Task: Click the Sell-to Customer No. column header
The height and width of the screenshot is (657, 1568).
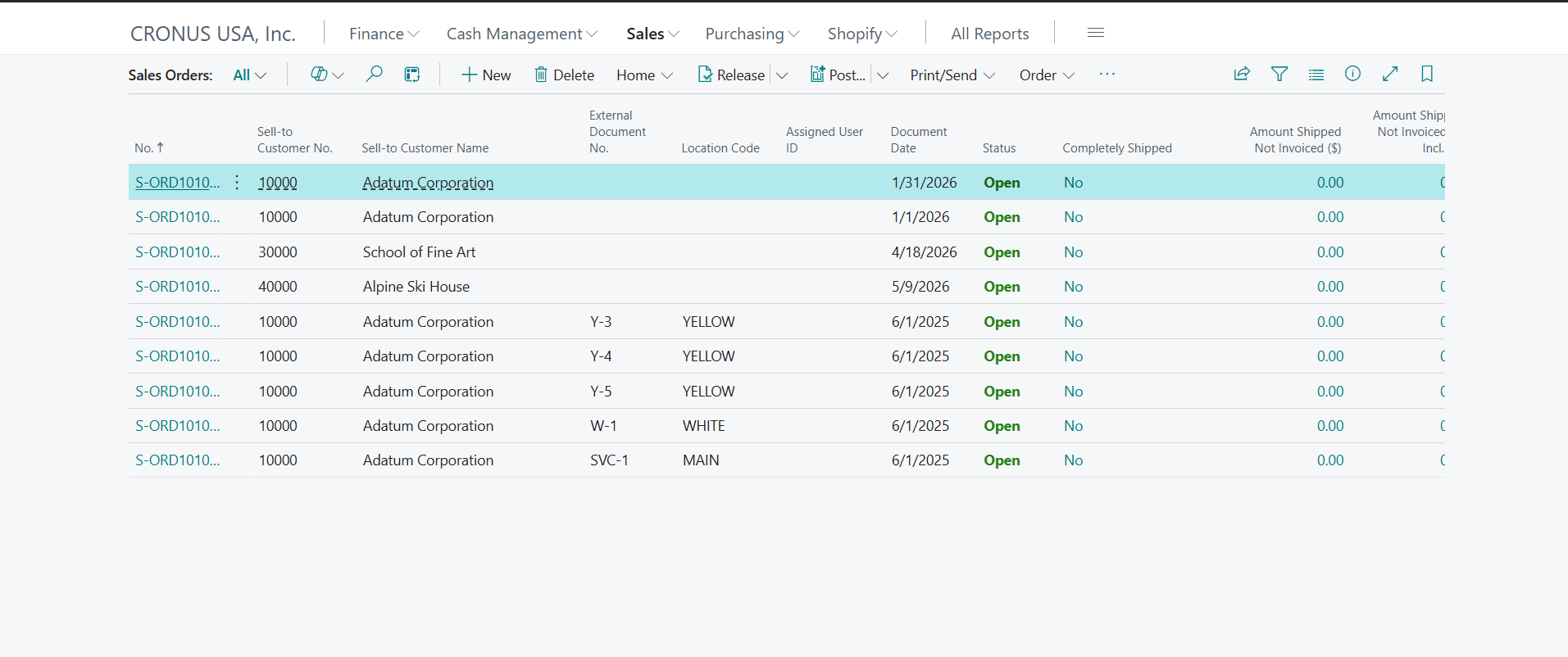Action: pos(294,139)
